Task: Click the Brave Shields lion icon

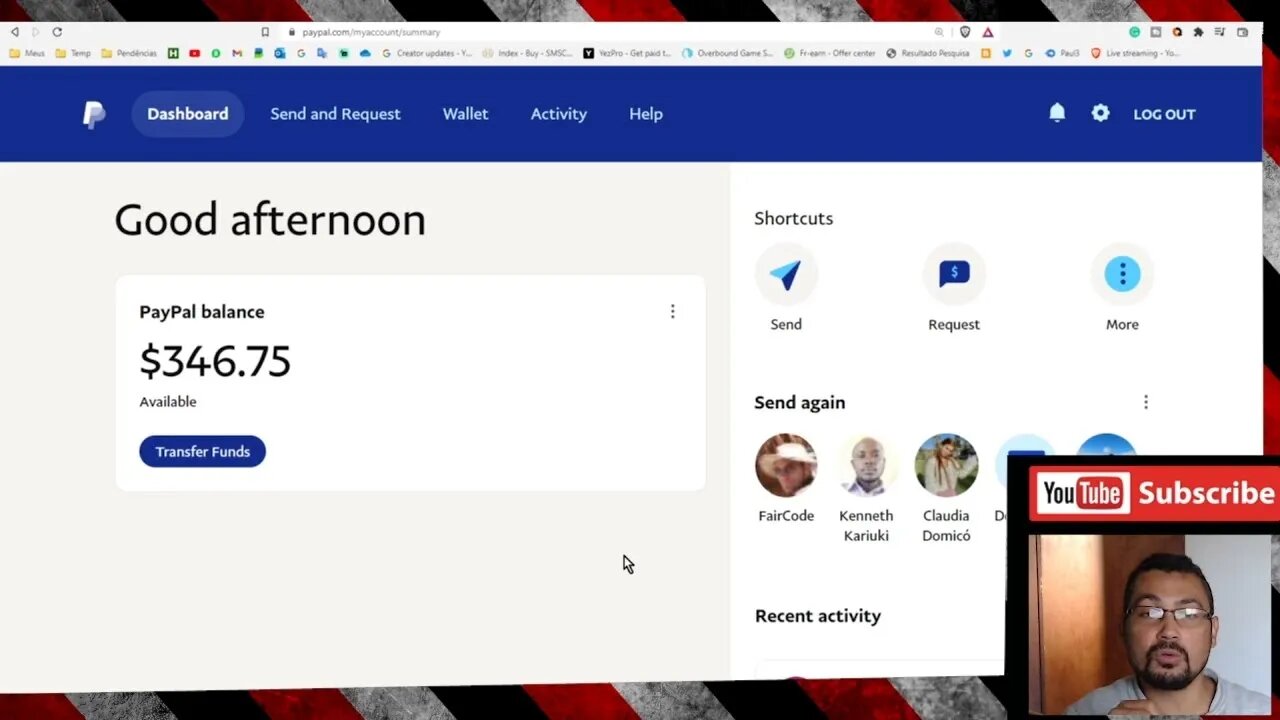Action: coord(965,32)
